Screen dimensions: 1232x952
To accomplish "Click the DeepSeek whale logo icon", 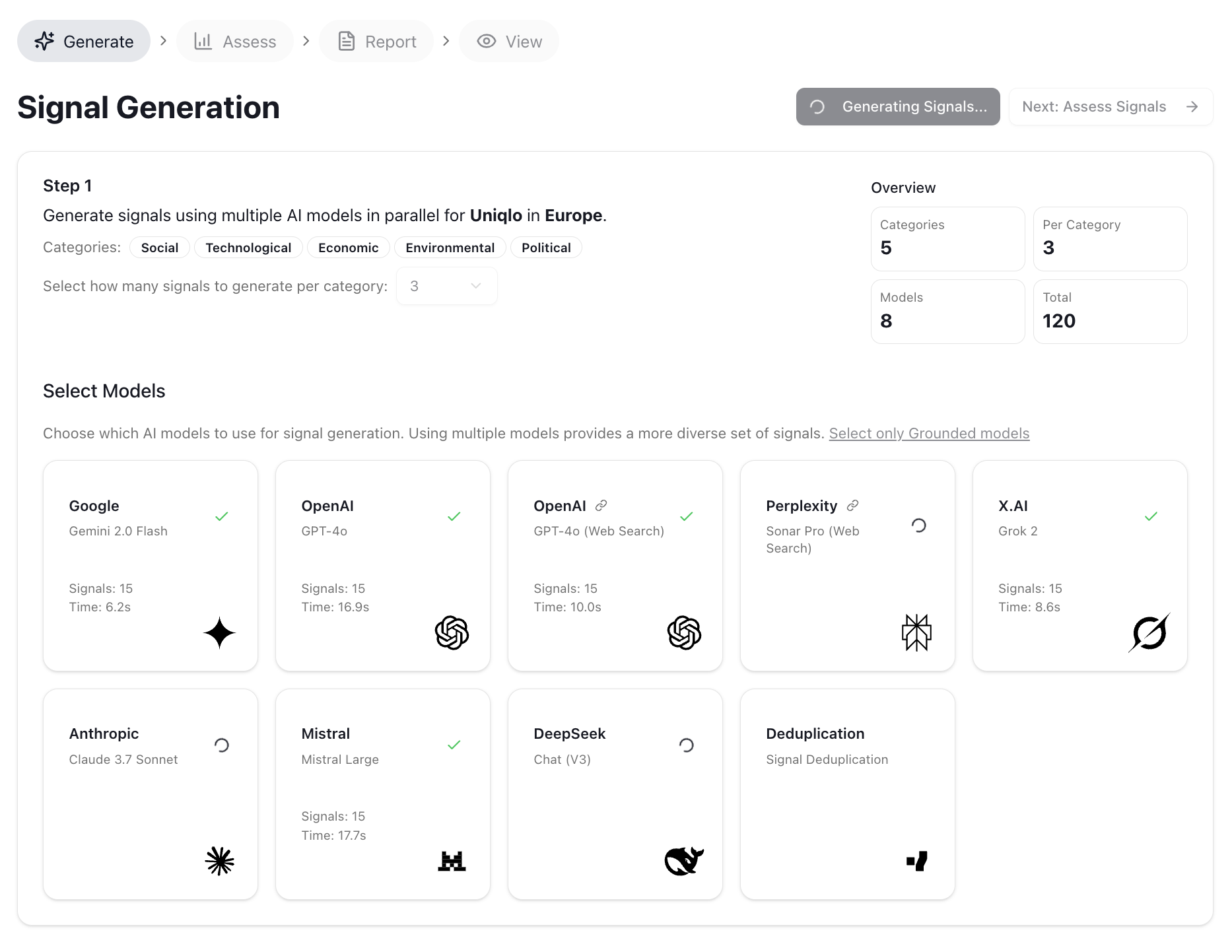I will coord(684,861).
